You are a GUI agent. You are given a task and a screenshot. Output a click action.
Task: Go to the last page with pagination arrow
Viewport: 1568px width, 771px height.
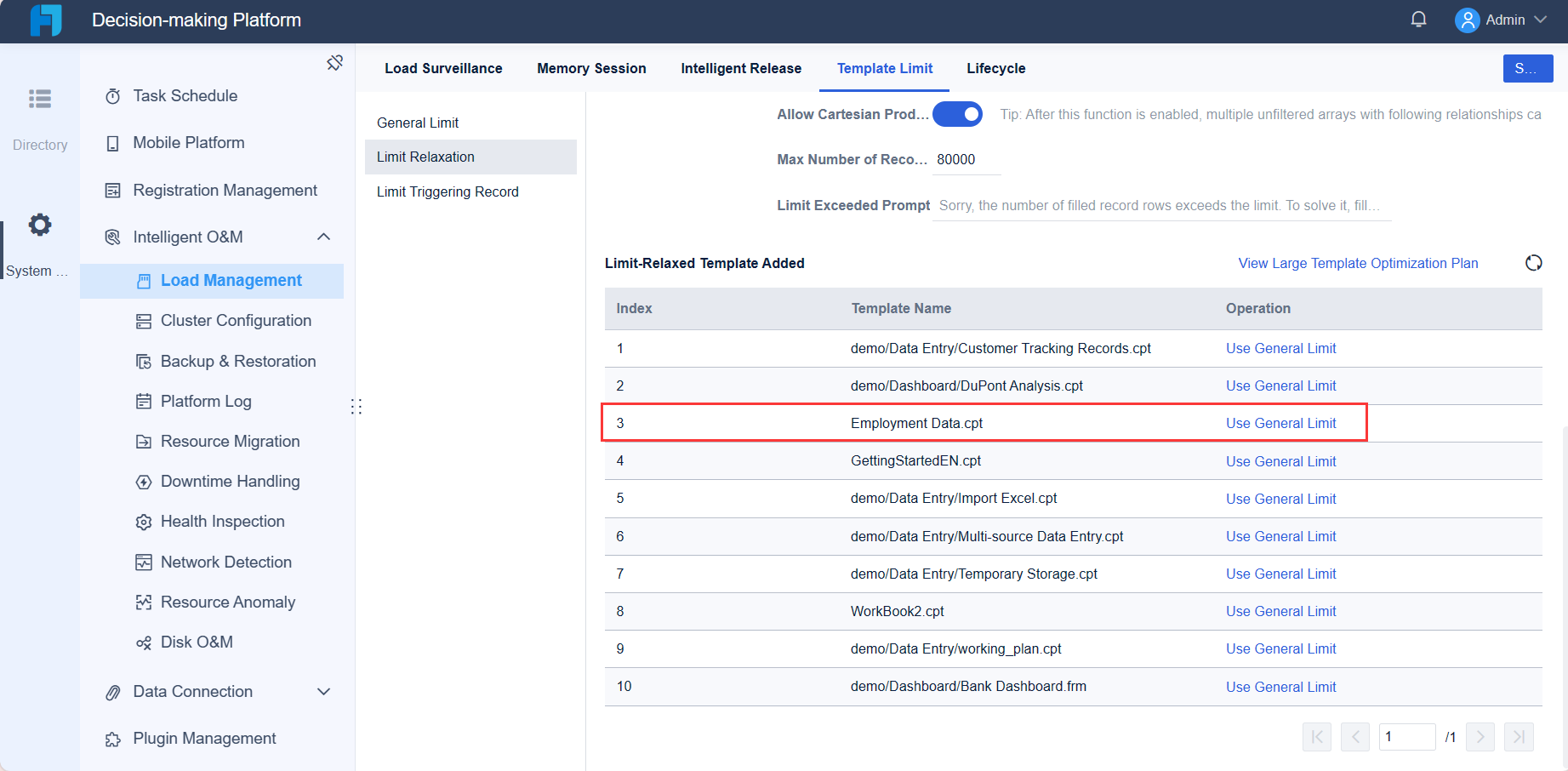(1520, 737)
